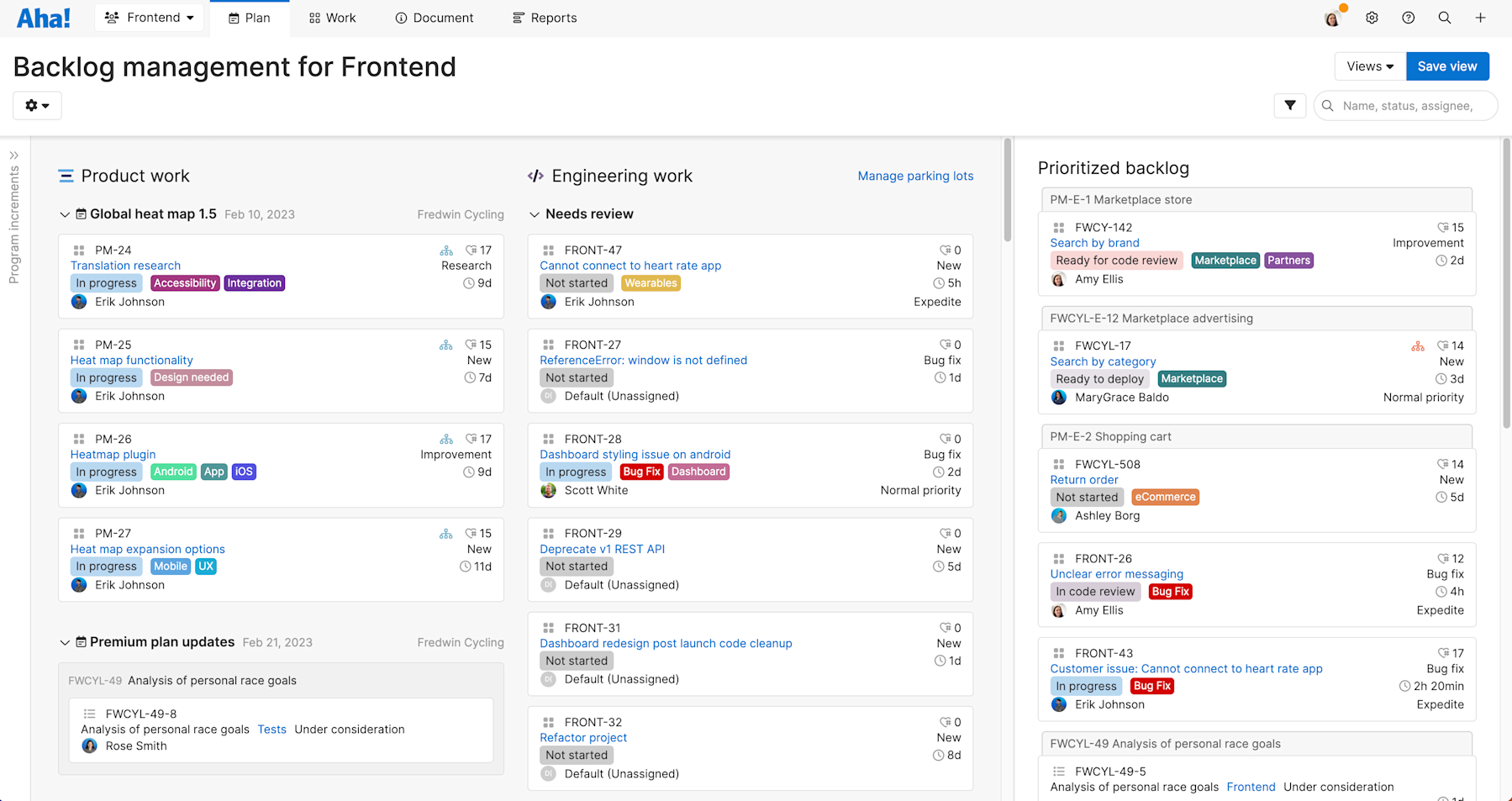Open the help icon in the top bar
1512x801 pixels.
1409,17
